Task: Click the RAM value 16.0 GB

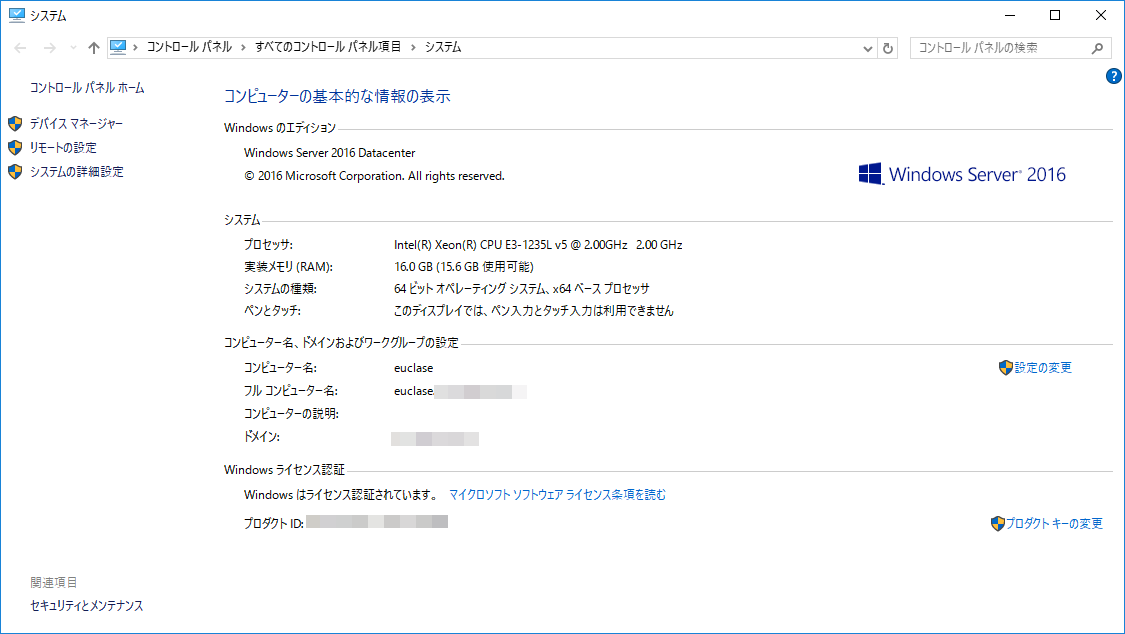Action: (x=463, y=267)
